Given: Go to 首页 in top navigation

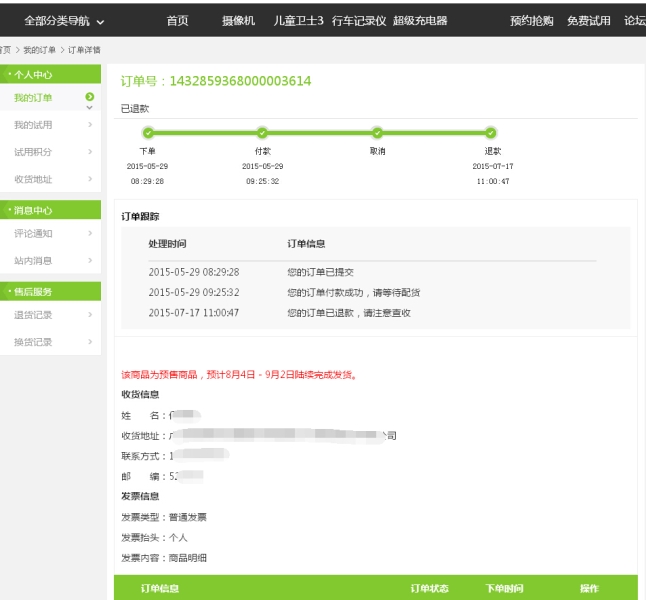Looking at the screenshot, I should pos(177,20).
